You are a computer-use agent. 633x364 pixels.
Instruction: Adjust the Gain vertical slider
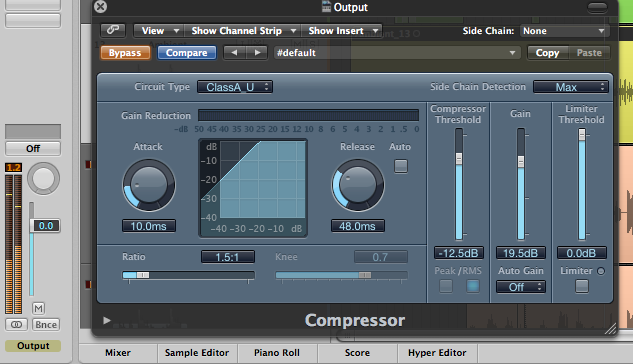click(x=521, y=184)
